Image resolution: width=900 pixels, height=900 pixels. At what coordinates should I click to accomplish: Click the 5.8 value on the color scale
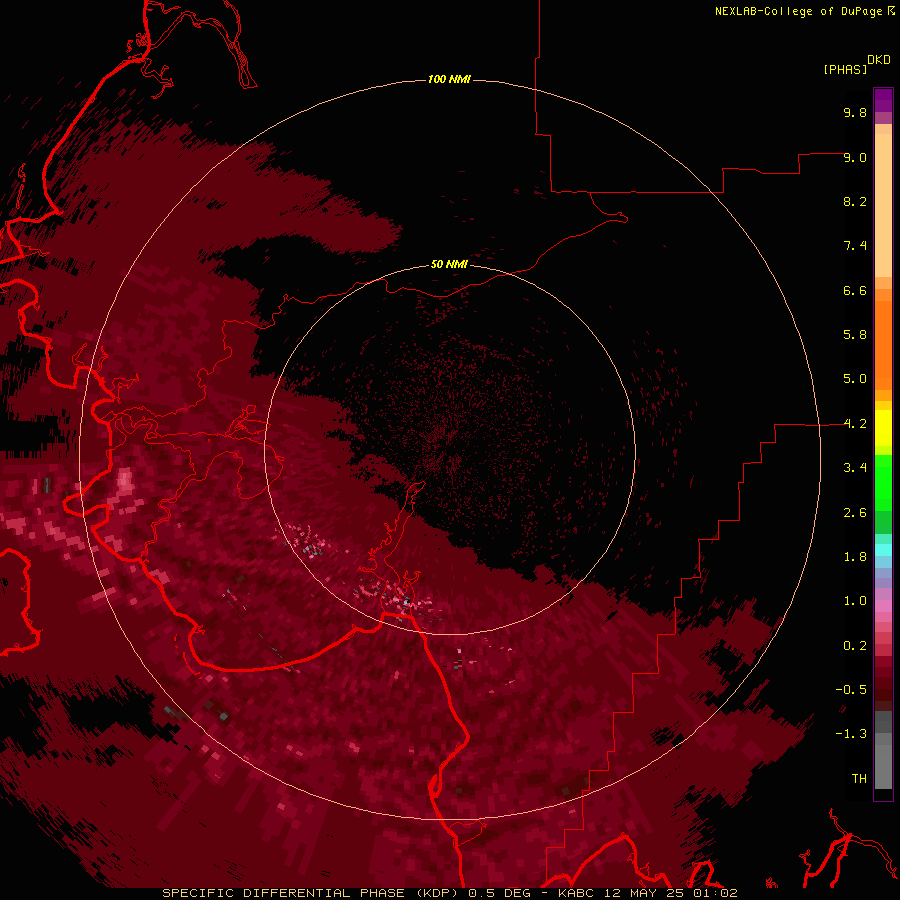pos(855,335)
